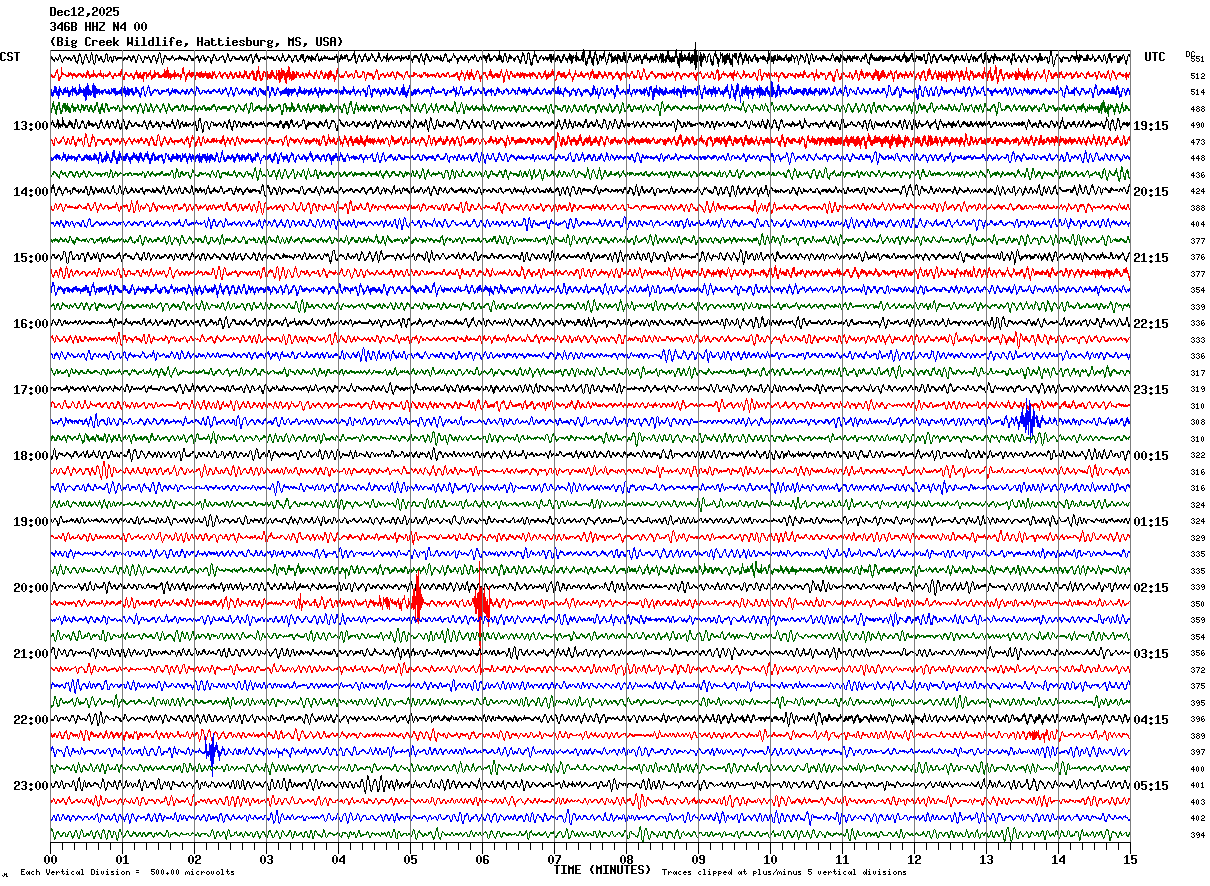This screenshot has height=886, width=1210.
Task: Select the 23:00 CST time label
Action: coord(30,786)
